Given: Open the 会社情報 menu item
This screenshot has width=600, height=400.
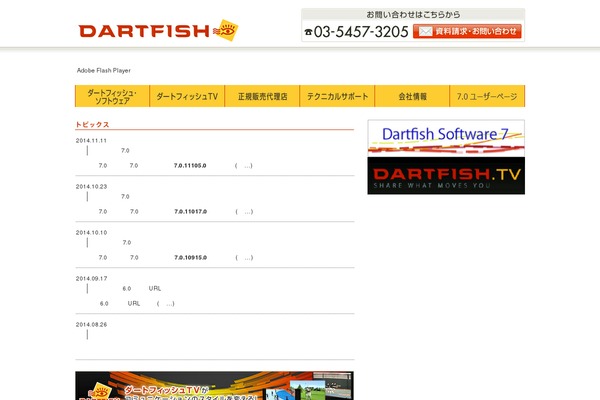Looking at the screenshot, I should (412, 96).
